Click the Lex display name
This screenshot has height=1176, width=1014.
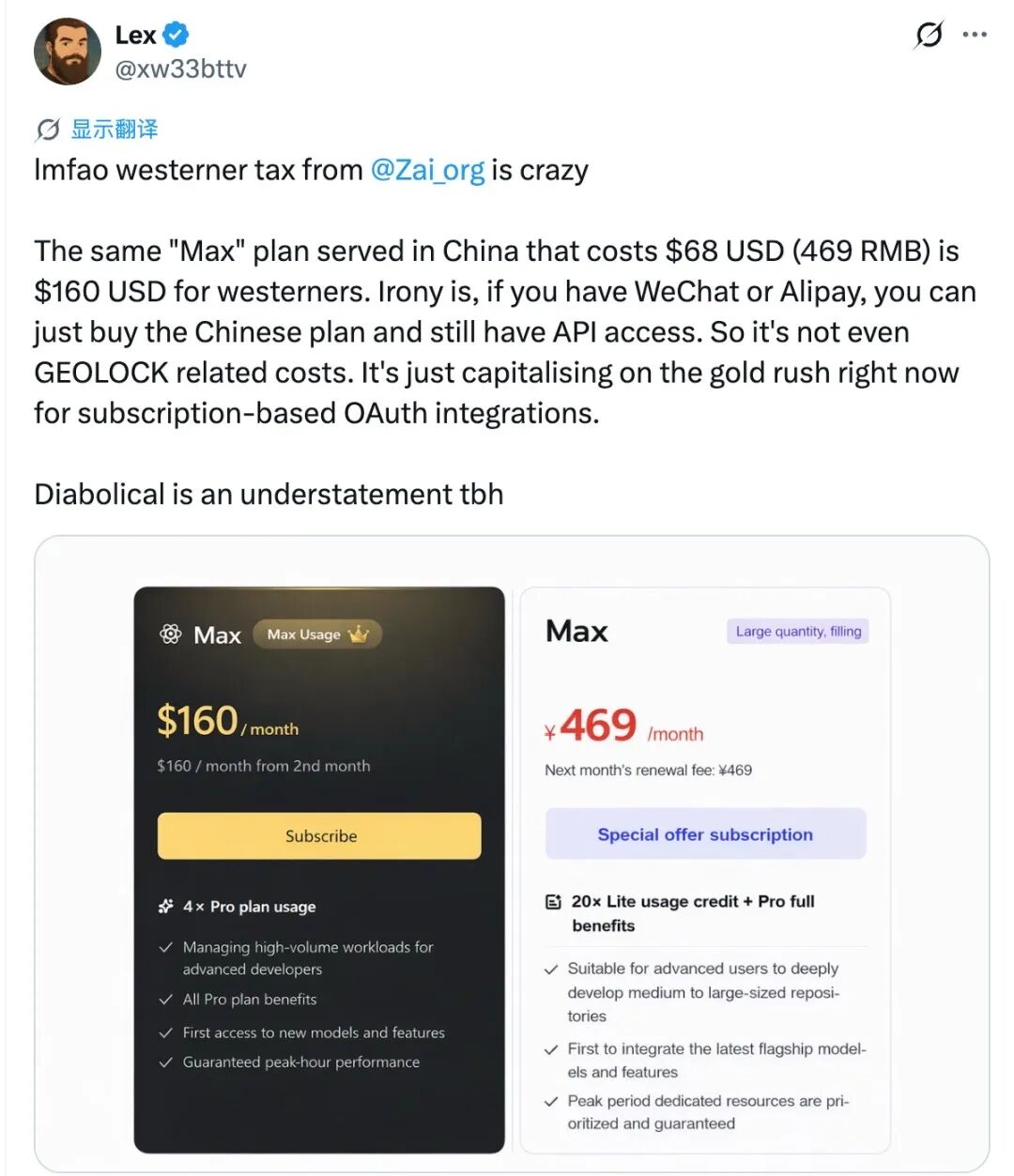pos(135,35)
